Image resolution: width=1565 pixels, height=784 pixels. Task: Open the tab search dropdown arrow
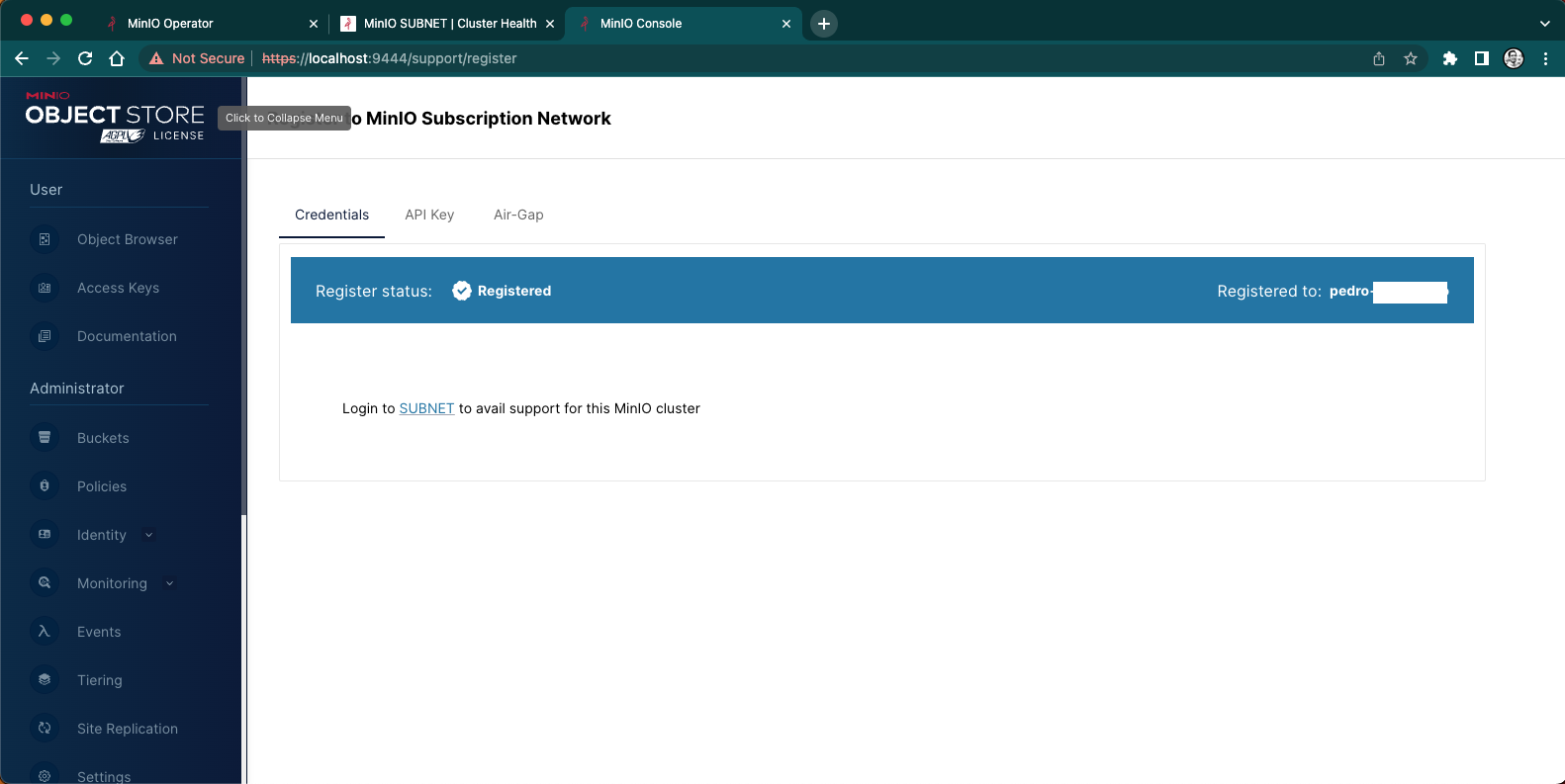(x=1545, y=24)
